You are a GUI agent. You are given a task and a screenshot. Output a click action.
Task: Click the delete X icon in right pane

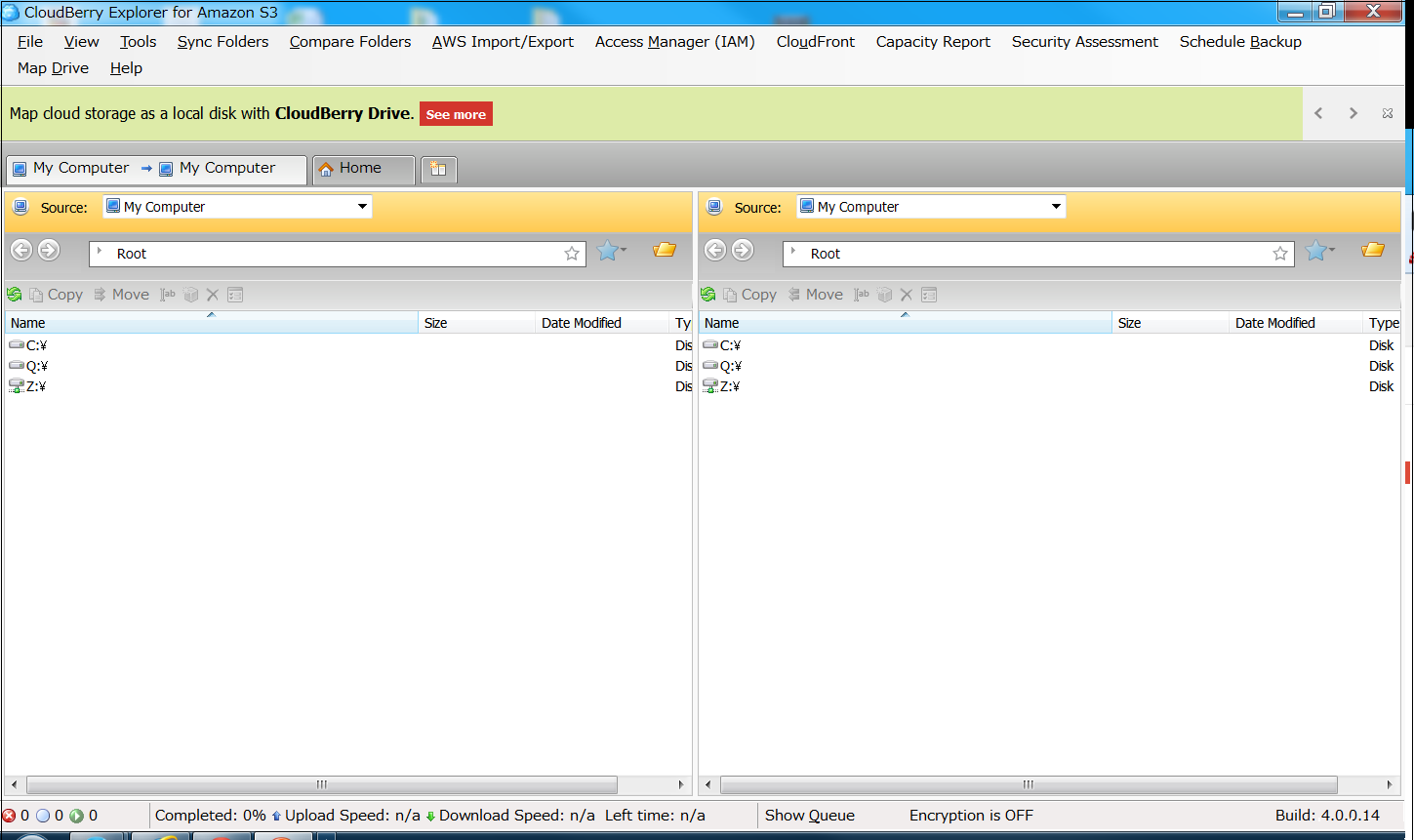pyautogui.click(x=906, y=295)
